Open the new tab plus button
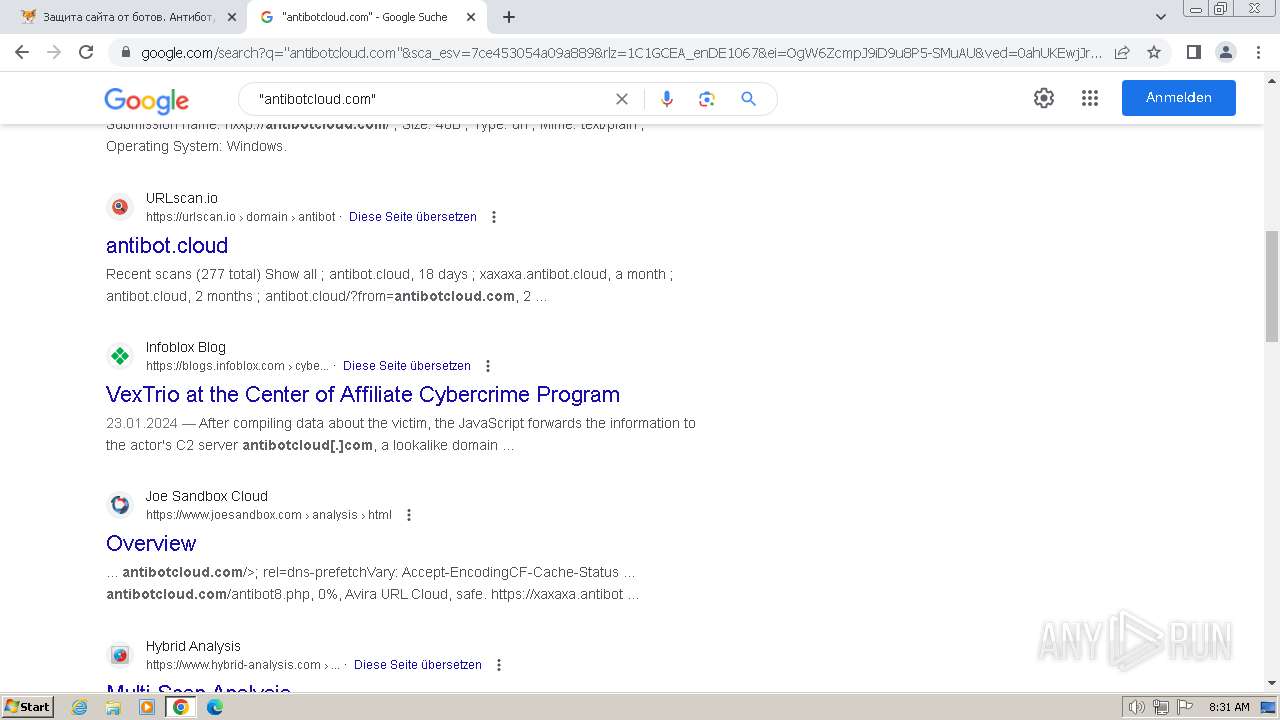The image size is (1280, 720). click(x=509, y=17)
